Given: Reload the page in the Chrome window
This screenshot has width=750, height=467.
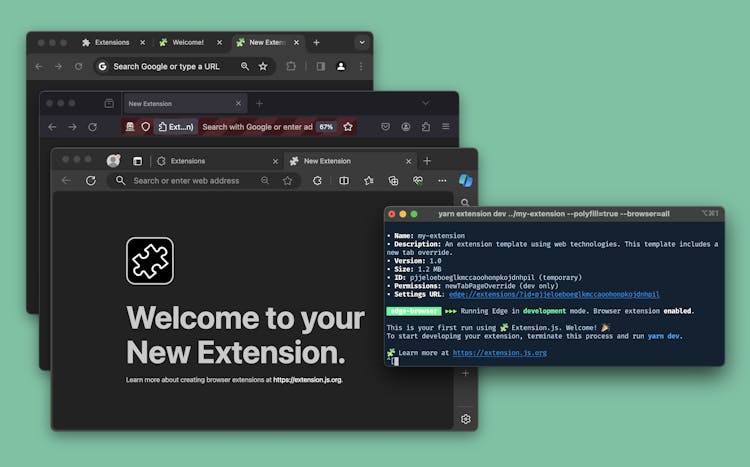Looking at the screenshot, I should (78, 67).
